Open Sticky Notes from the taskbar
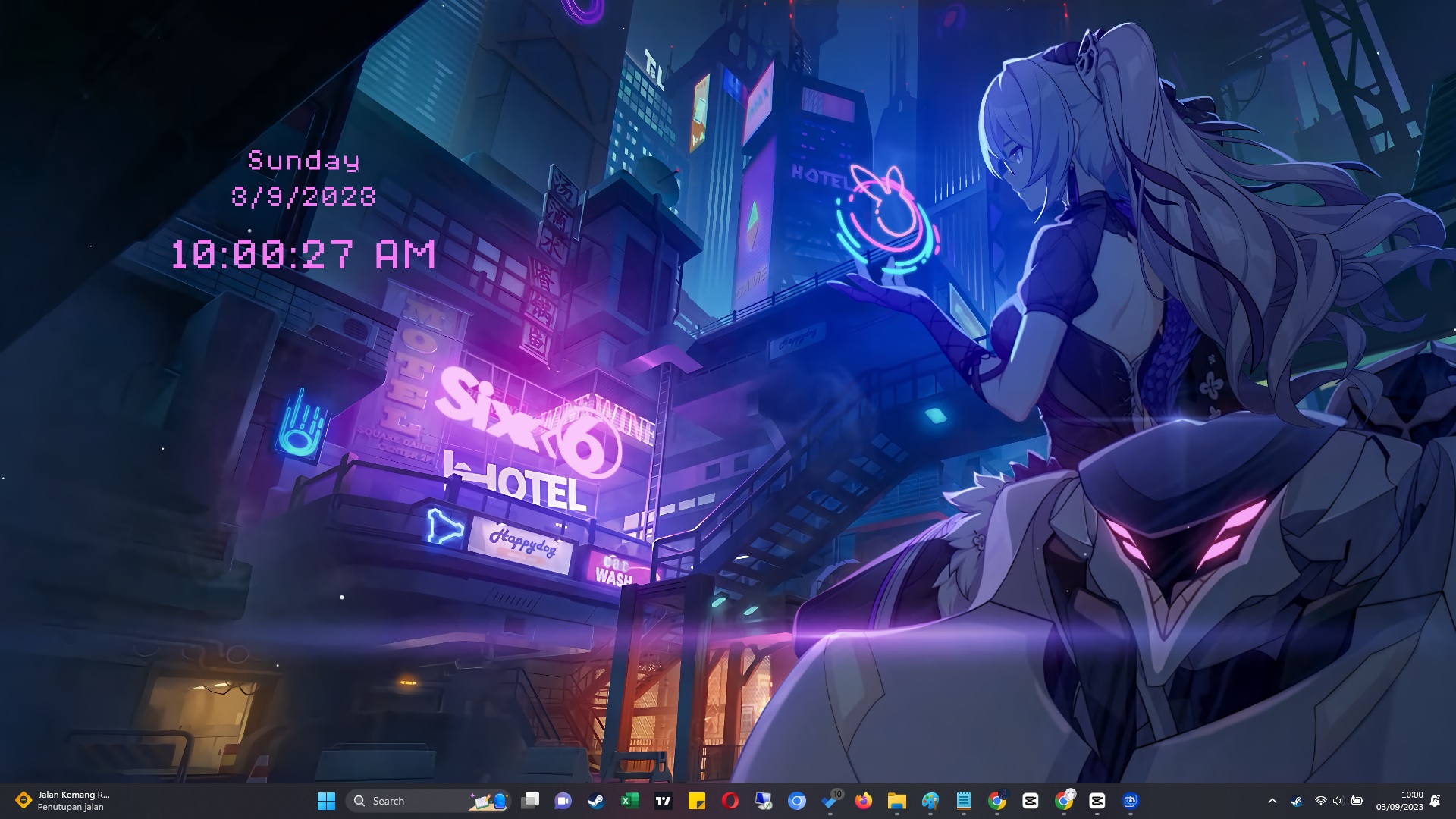Image resolution: width=1456 pixels, height=819 pixels. click(696, 801)
